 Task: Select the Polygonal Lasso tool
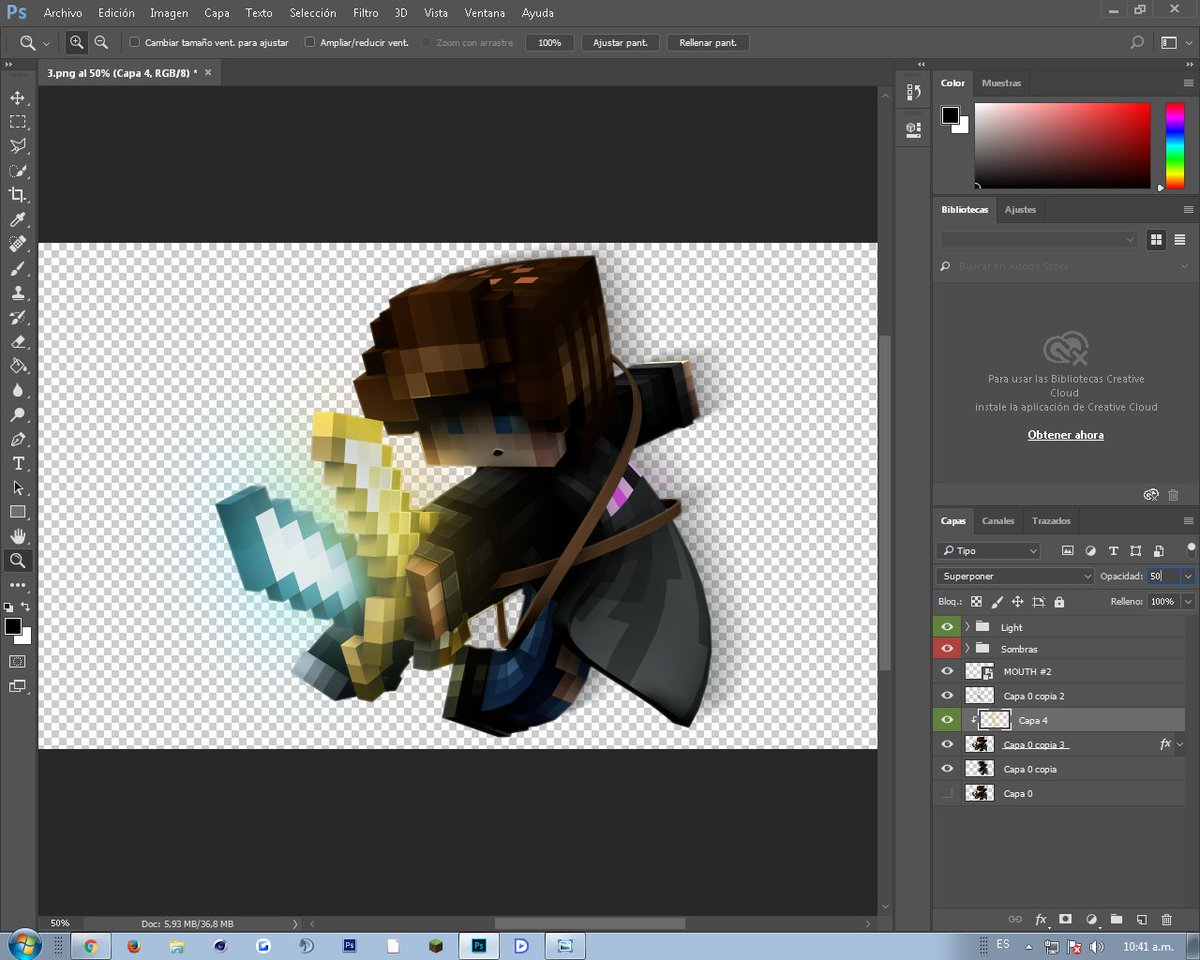click(18, 146)
